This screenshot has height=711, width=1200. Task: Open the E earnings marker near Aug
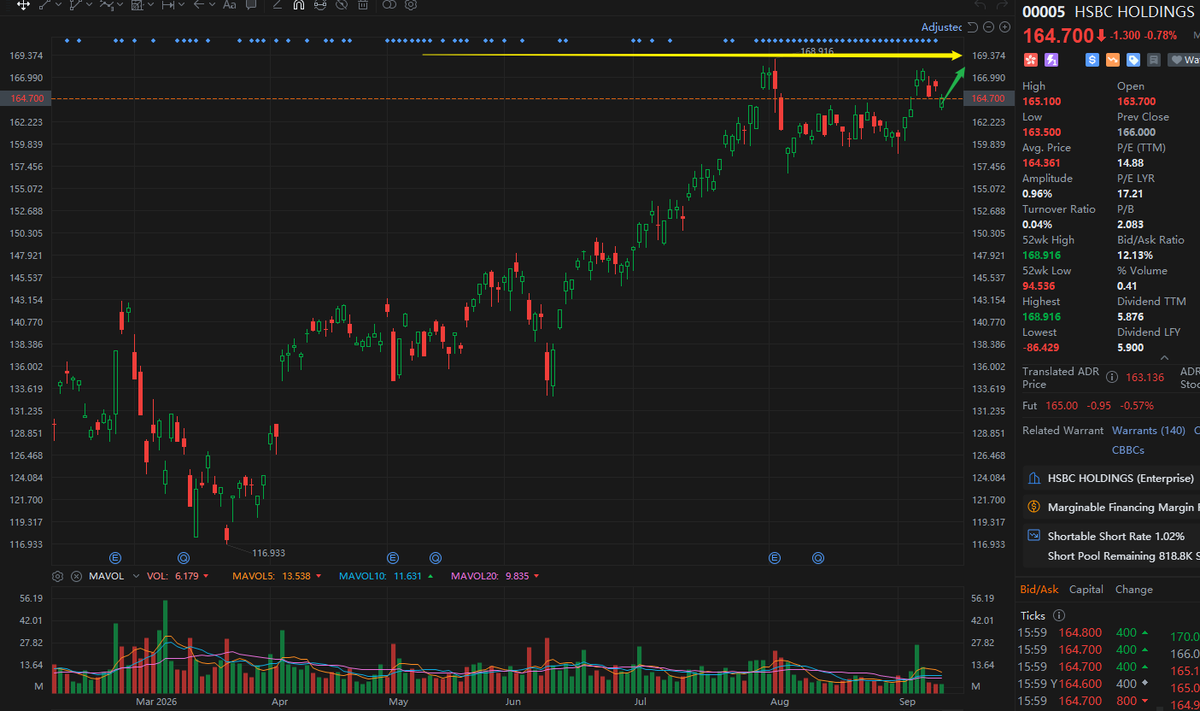tap(774, 556)
